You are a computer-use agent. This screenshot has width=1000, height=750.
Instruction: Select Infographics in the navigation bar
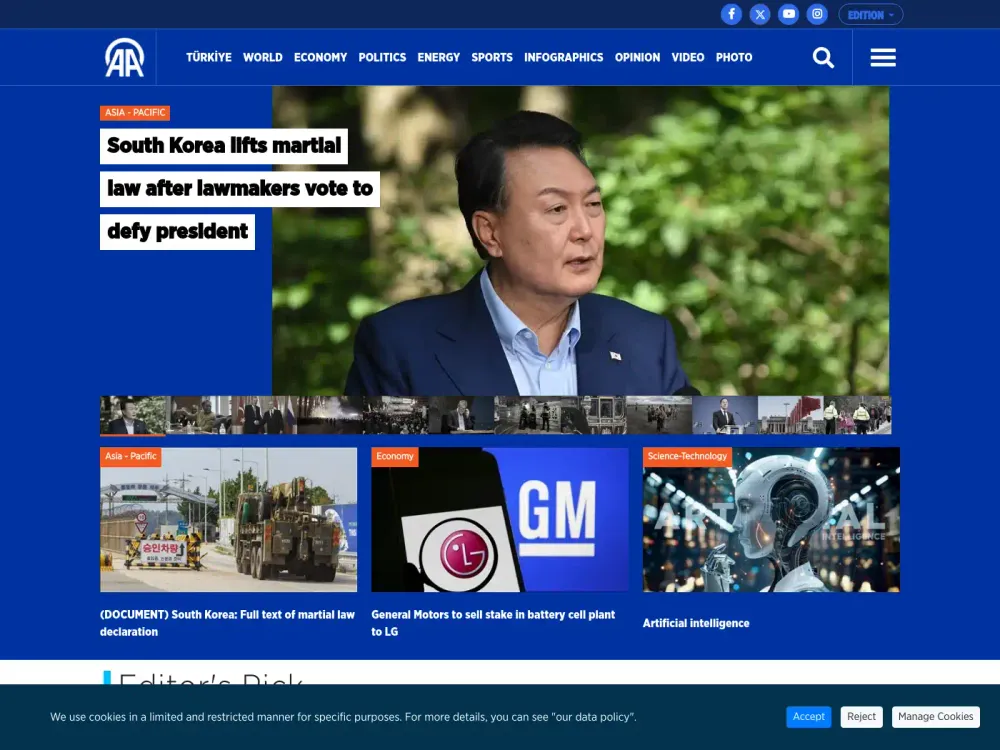[x=563, y=58]
